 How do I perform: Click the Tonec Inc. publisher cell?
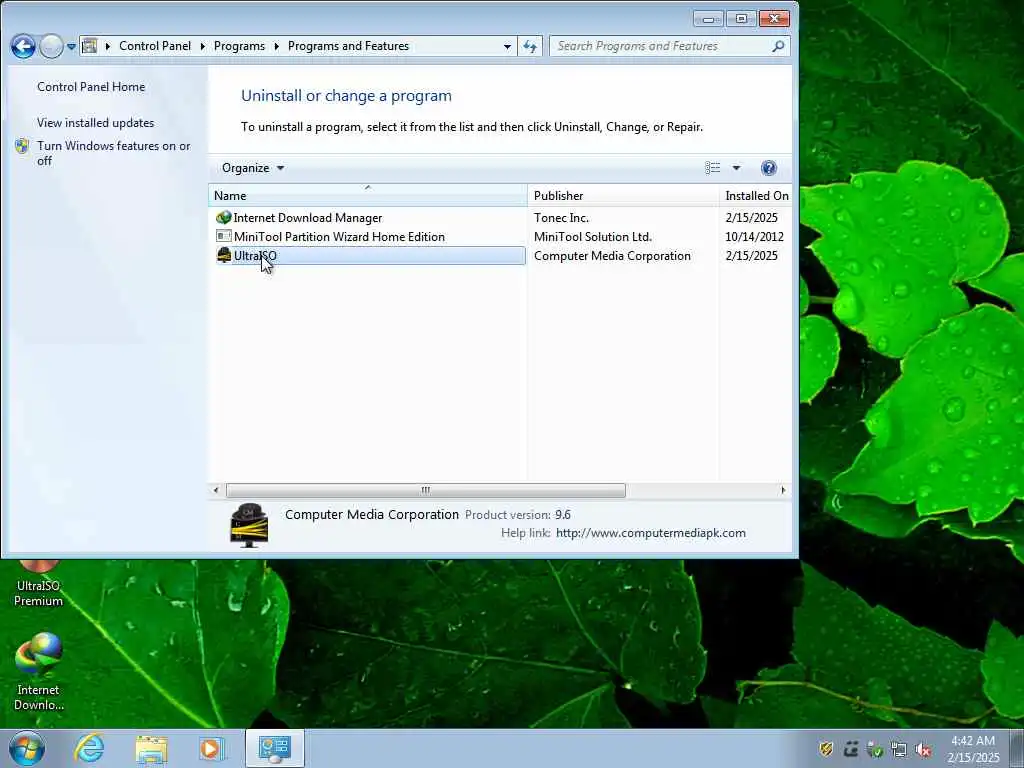(561, 217)
